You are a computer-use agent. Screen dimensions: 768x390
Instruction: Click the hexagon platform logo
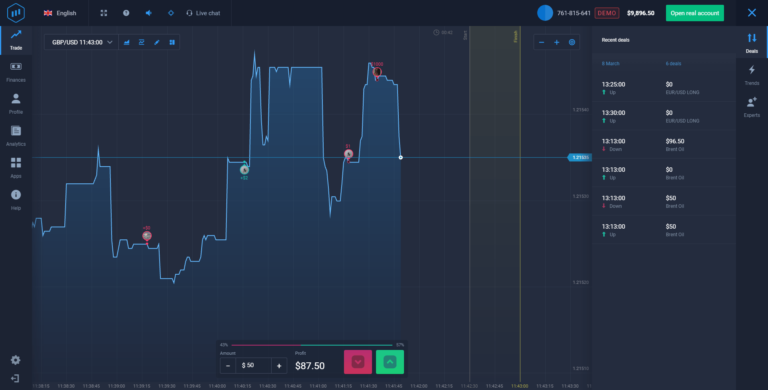click(16, 13)
